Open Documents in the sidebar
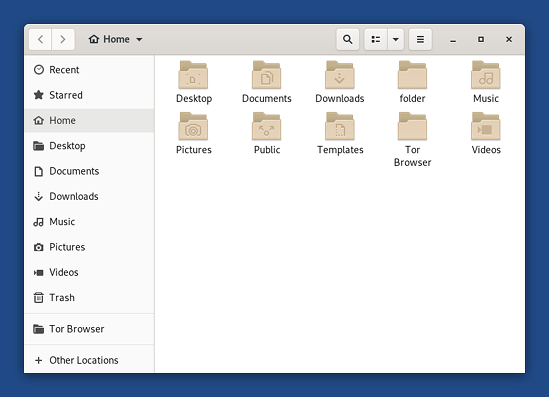This screenshot has width=549, height=397. coord(90,171)
